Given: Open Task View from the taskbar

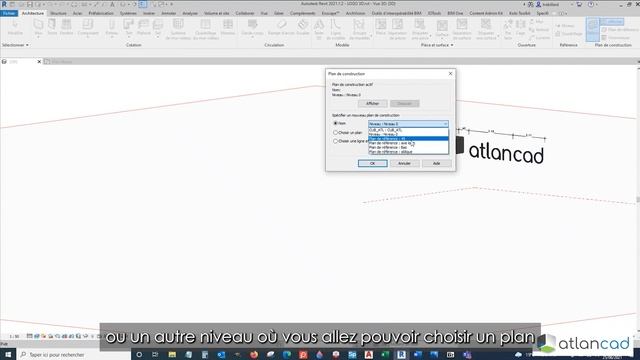Looking at the screenshot, I should tap(155, 355).
